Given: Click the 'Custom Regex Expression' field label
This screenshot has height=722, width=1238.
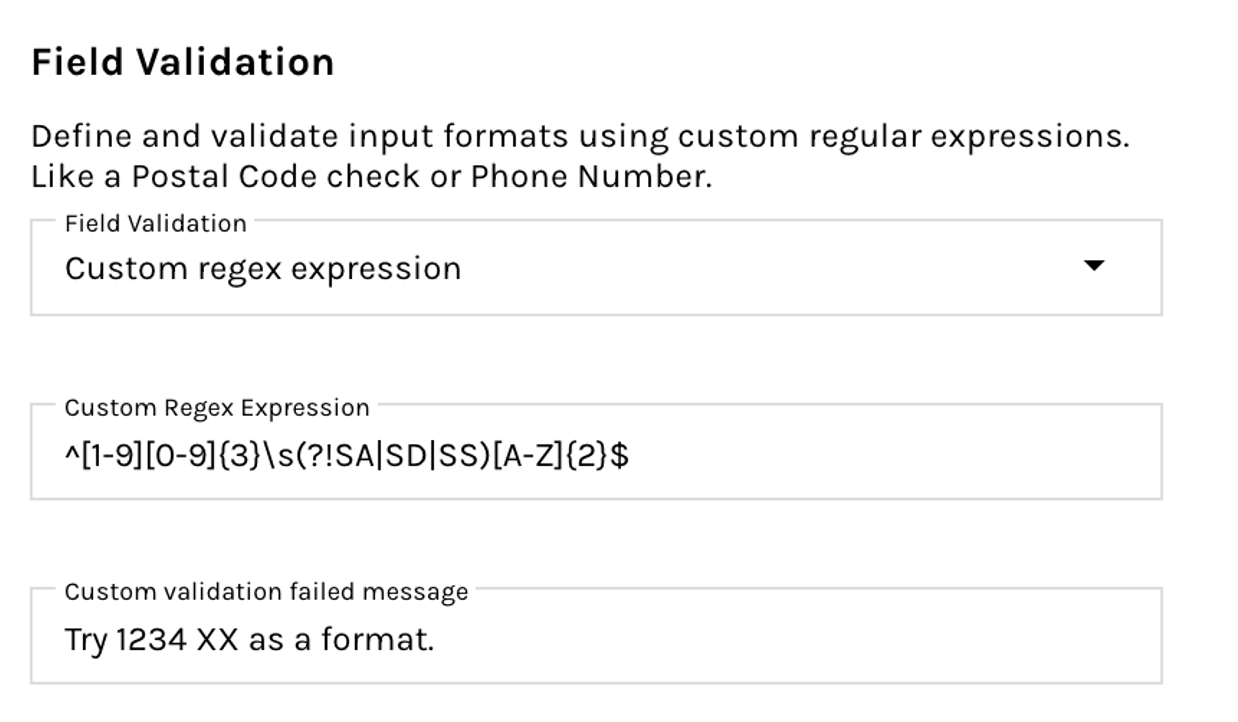Looking at the screenshot, I should coord(217,408).
